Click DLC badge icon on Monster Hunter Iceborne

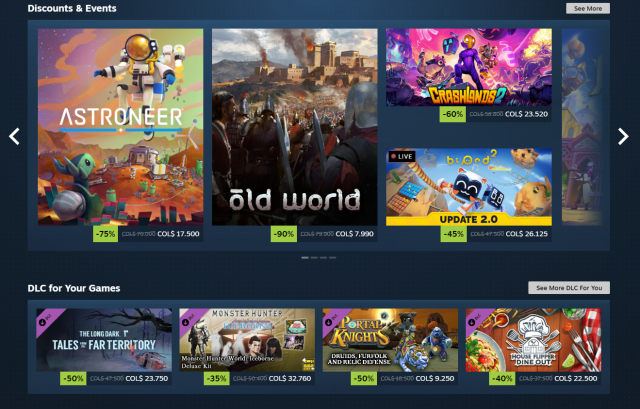pyautogui.click(x=189, y=319)
